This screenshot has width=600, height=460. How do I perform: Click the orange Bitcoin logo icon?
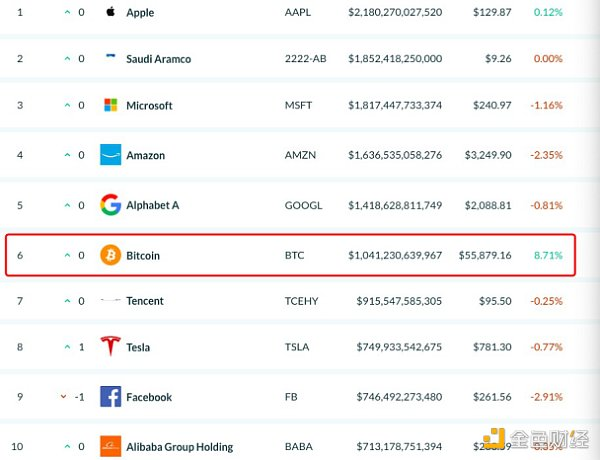(x=110, y=256)
